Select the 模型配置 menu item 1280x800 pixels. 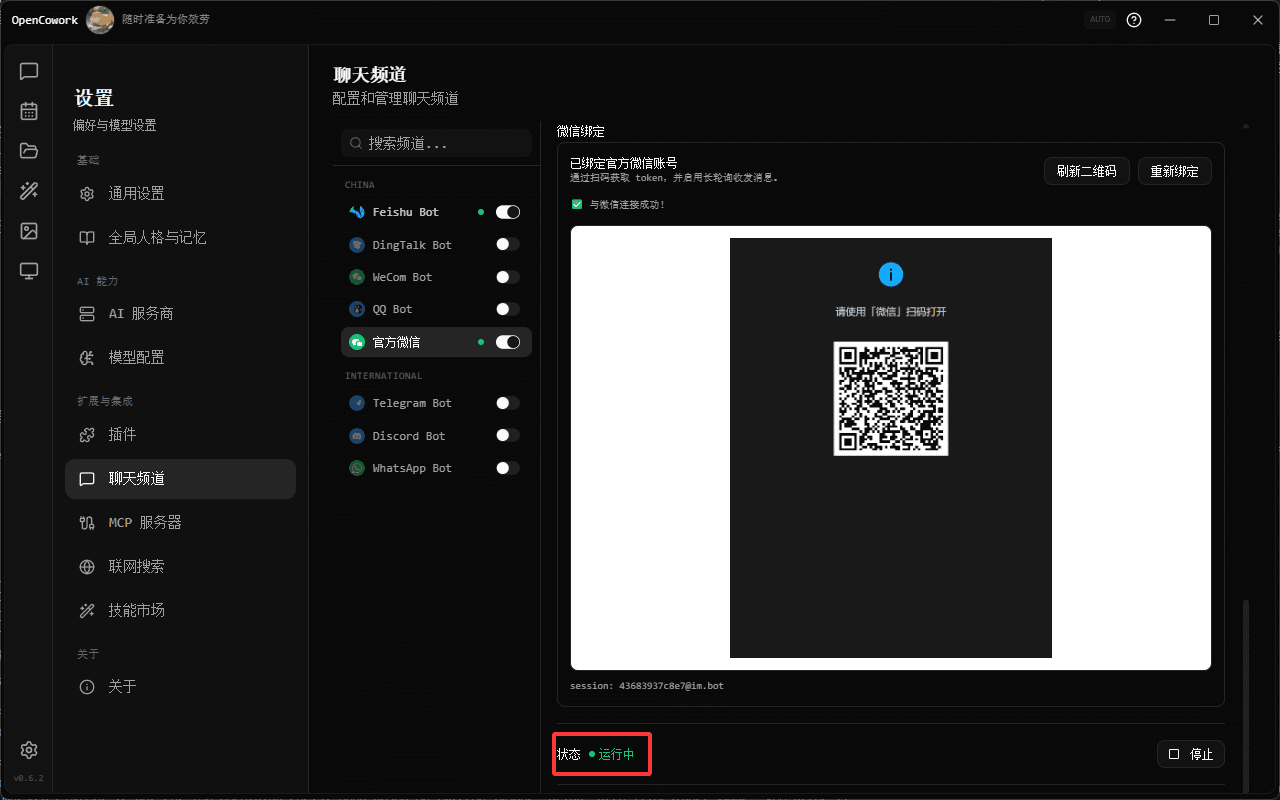tap(136, 357)
